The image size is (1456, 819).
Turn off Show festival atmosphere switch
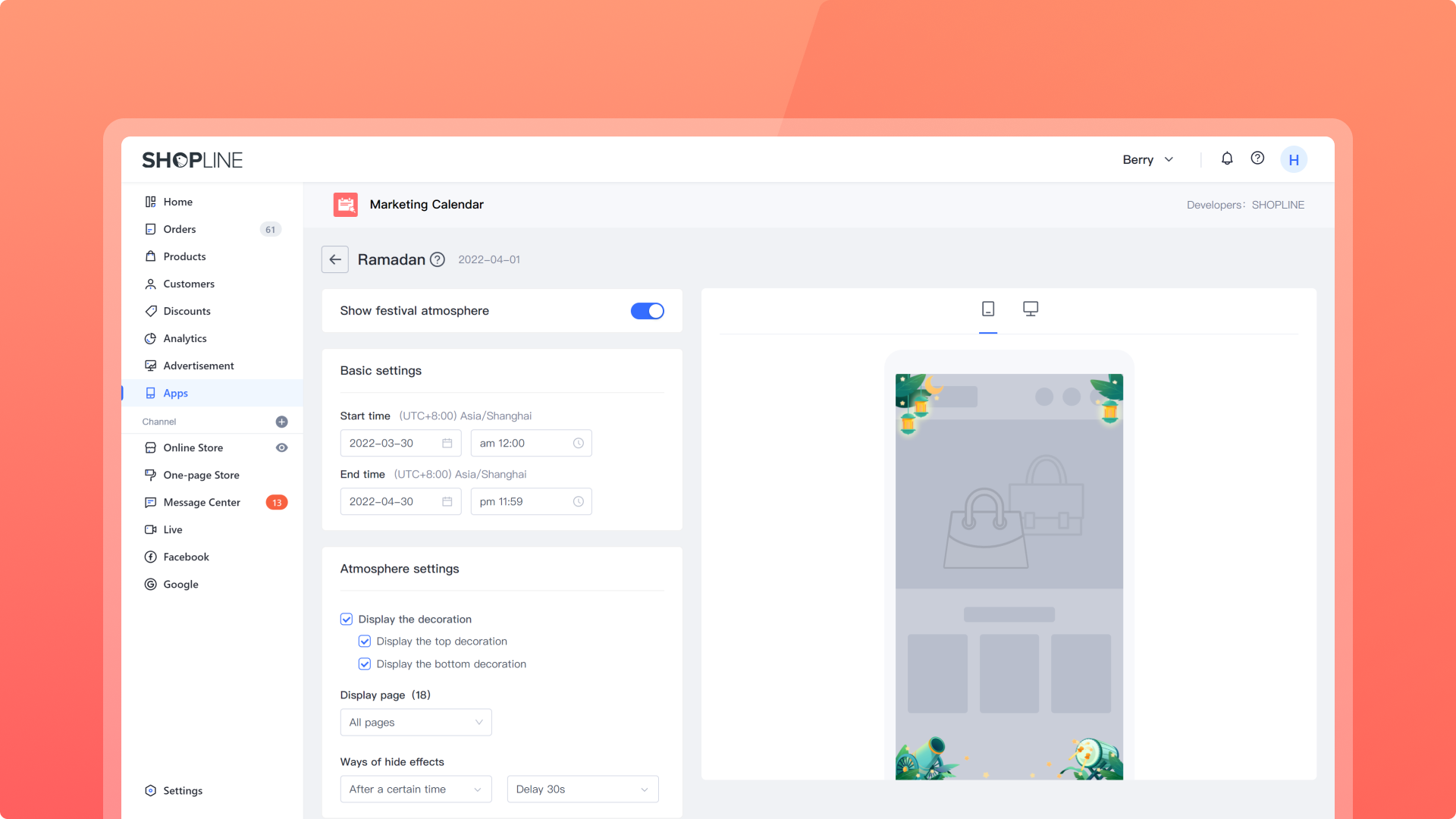point(647,311)
